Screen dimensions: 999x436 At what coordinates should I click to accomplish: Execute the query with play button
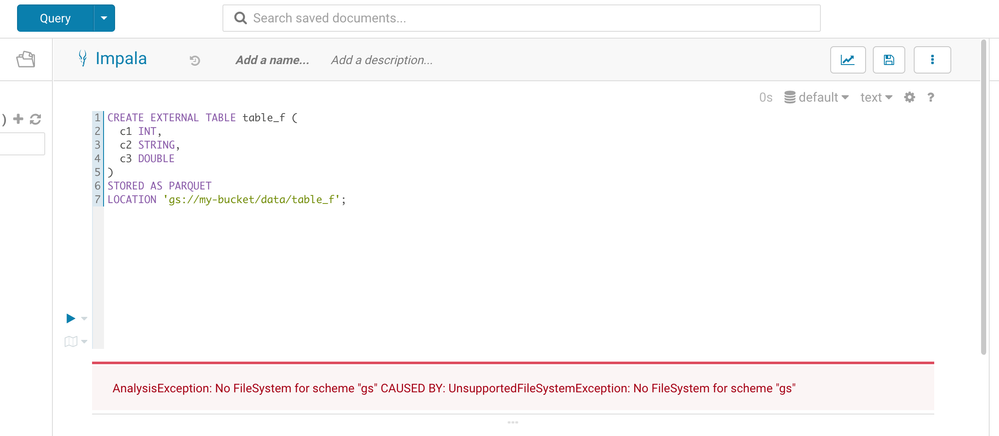(x=70, y=318)
